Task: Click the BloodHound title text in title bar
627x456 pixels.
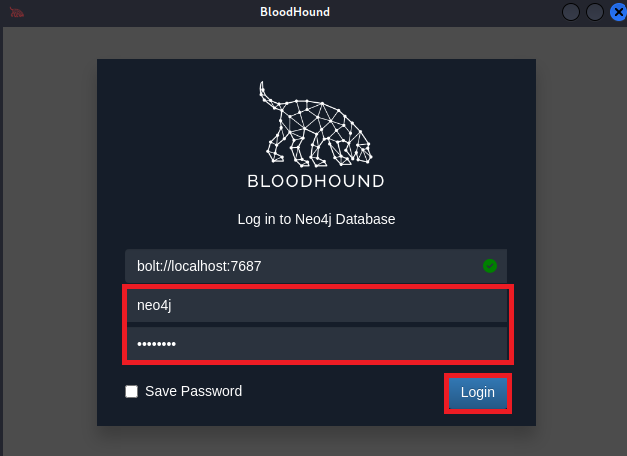Action: (x=294, y=12)
